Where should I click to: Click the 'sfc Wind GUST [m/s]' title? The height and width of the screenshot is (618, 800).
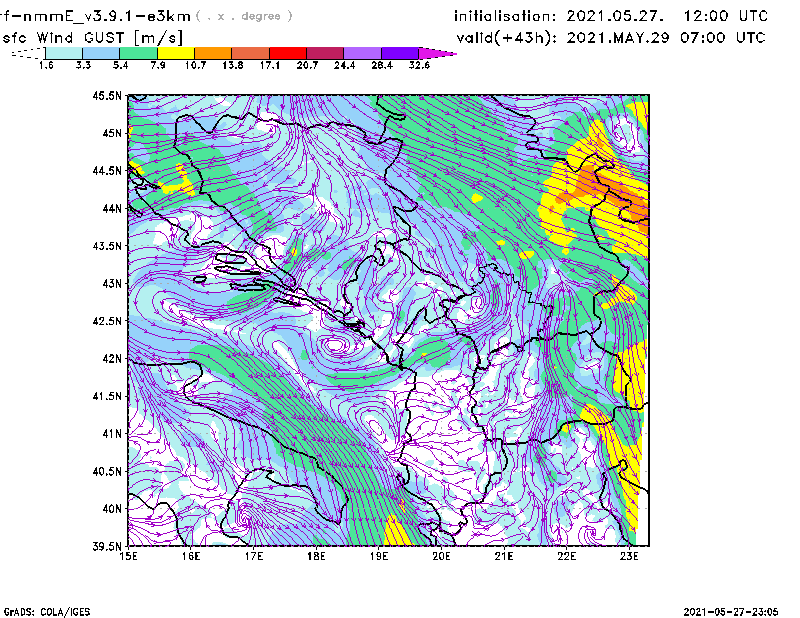pos(93,38)
